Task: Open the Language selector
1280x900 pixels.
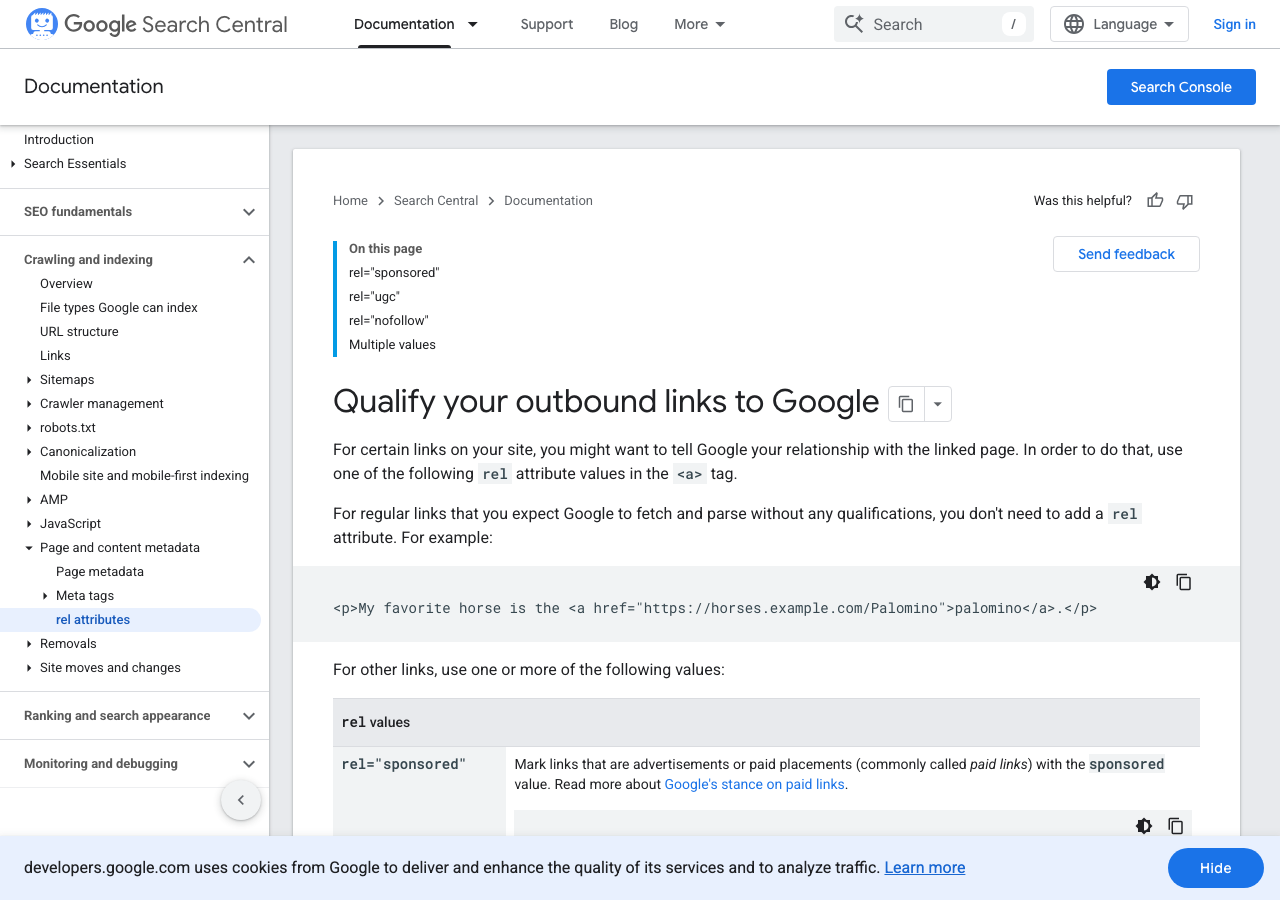Action: [1119, 24]
